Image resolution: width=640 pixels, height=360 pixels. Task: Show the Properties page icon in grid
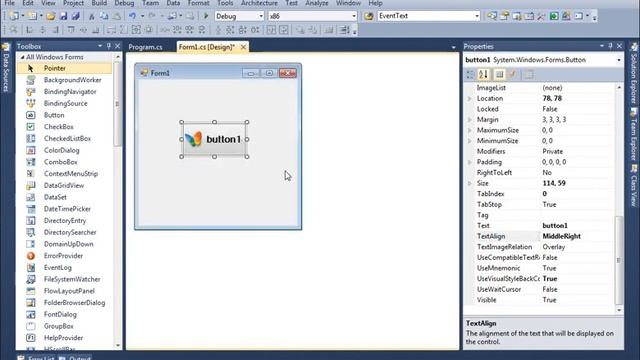[x=499, y=74]
